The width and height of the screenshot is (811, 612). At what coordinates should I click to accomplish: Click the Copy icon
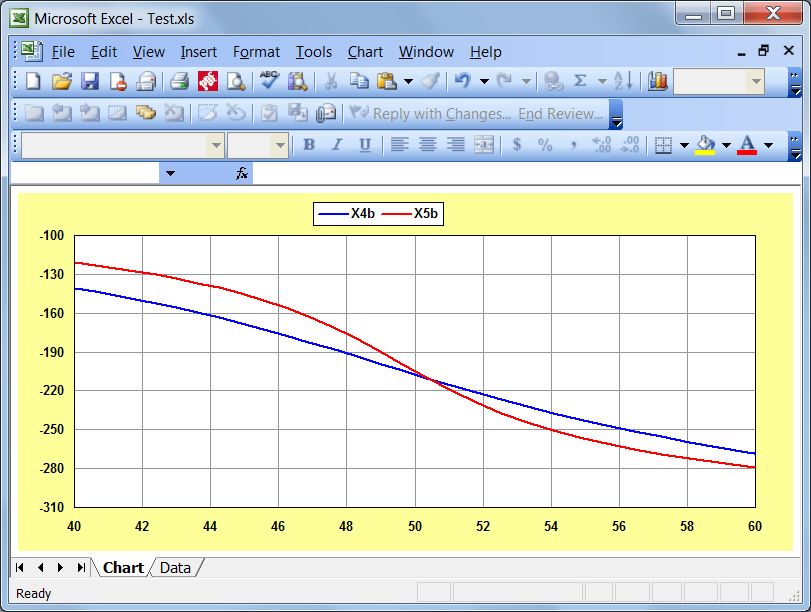(x=358, y=81)
